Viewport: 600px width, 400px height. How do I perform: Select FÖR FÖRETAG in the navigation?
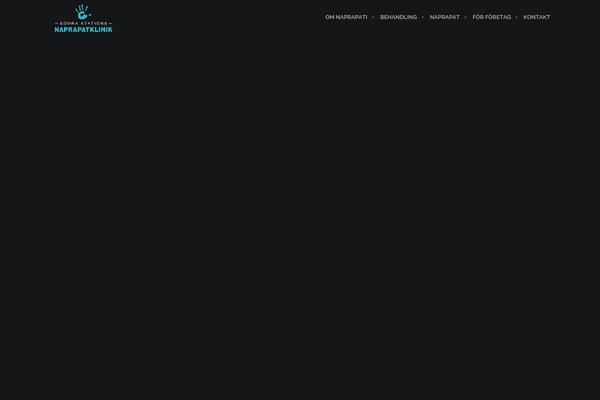click(491, 17)
